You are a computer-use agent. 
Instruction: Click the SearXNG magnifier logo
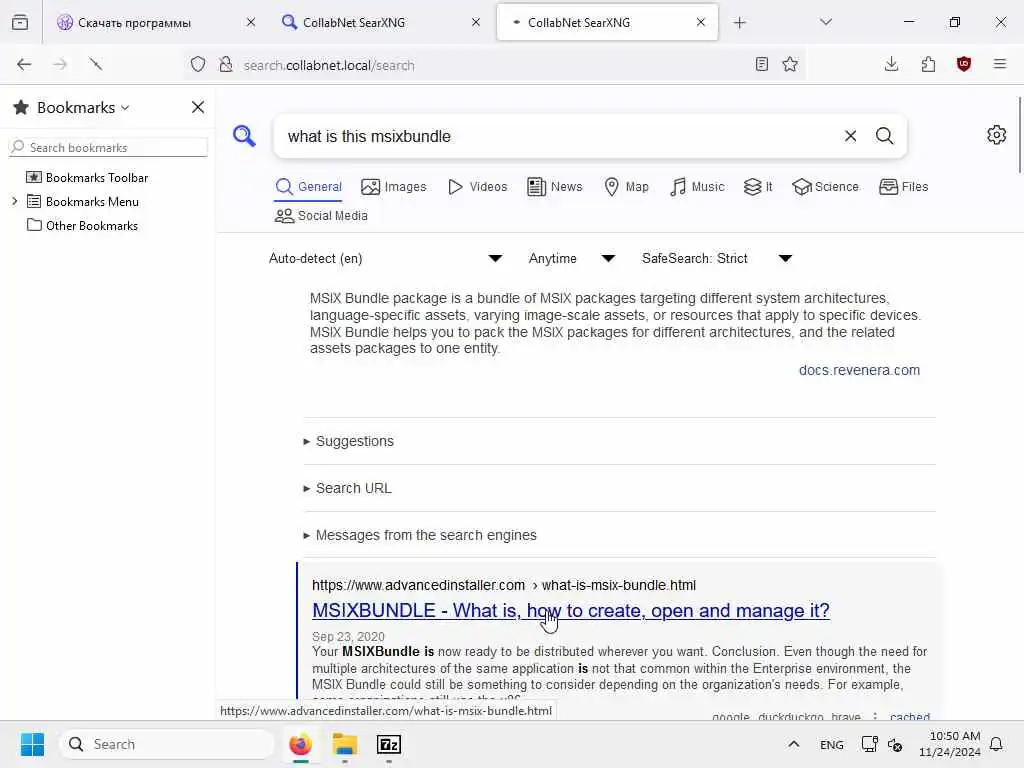pyautogui.click(x=244, y=136)
